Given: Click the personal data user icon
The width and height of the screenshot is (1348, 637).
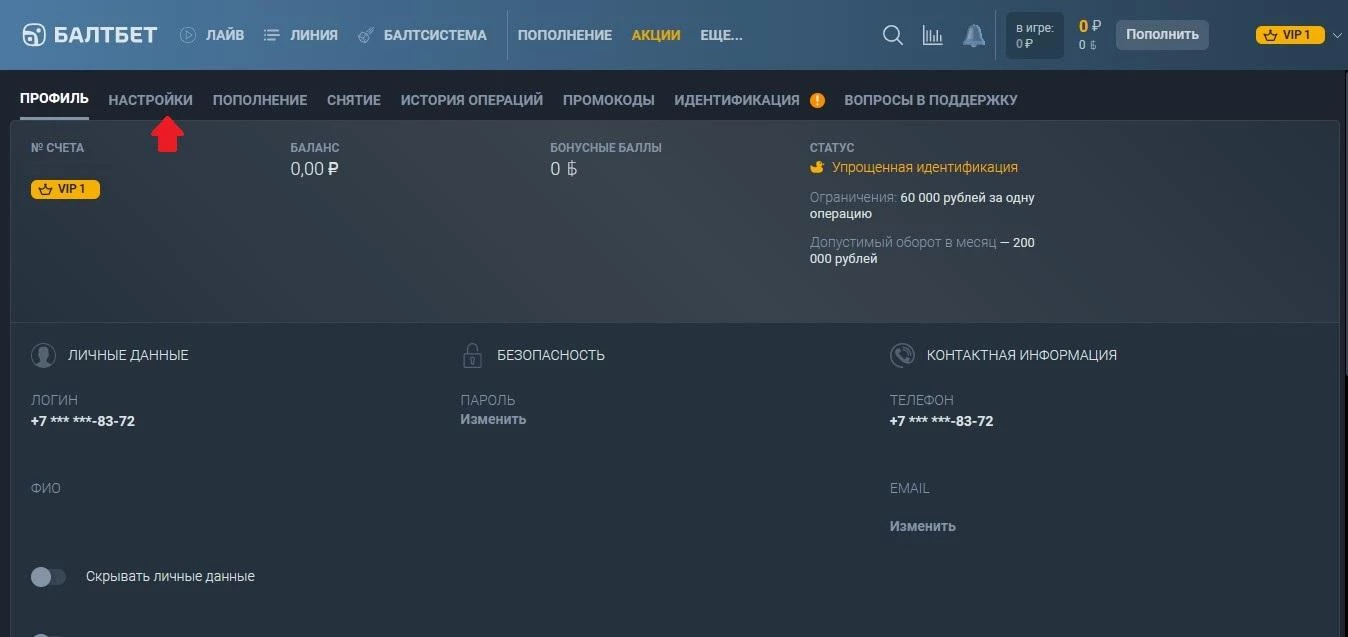Looking at the screenshot, I should click(43, 355).
